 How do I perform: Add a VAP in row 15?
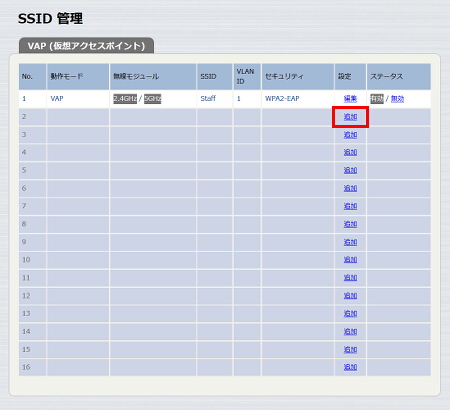coord(350,349)
